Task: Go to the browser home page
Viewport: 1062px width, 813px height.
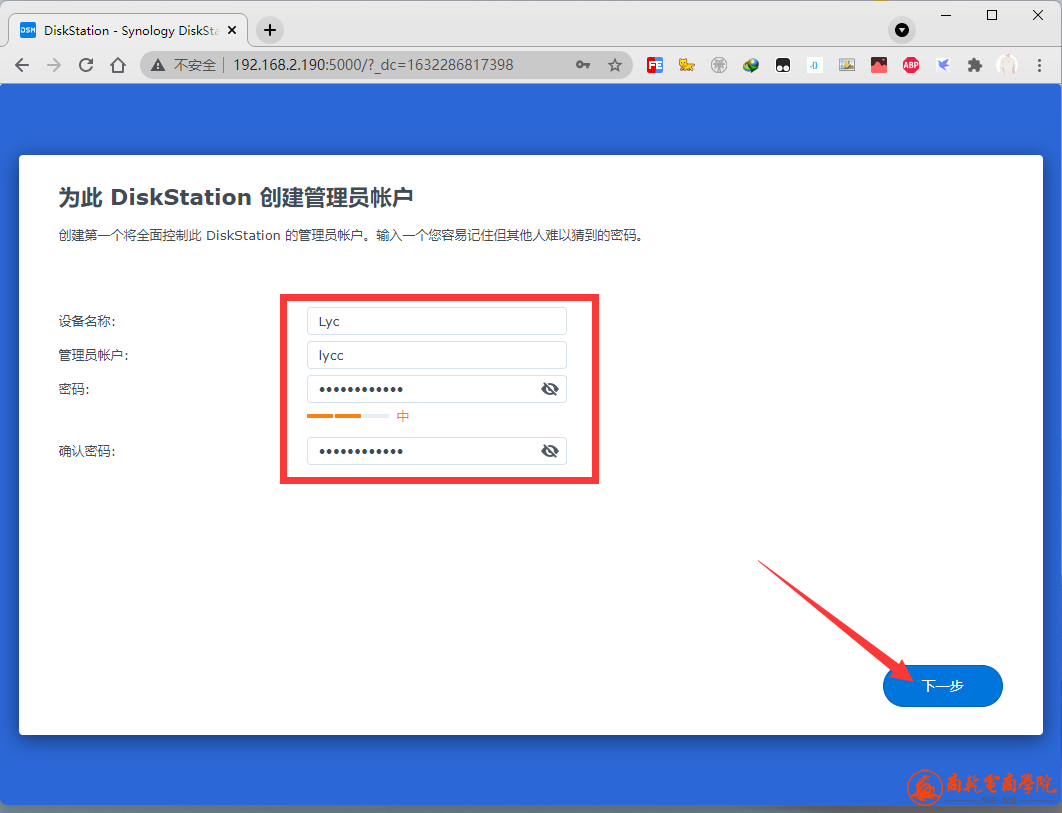Action: click(x=118, y=65)
